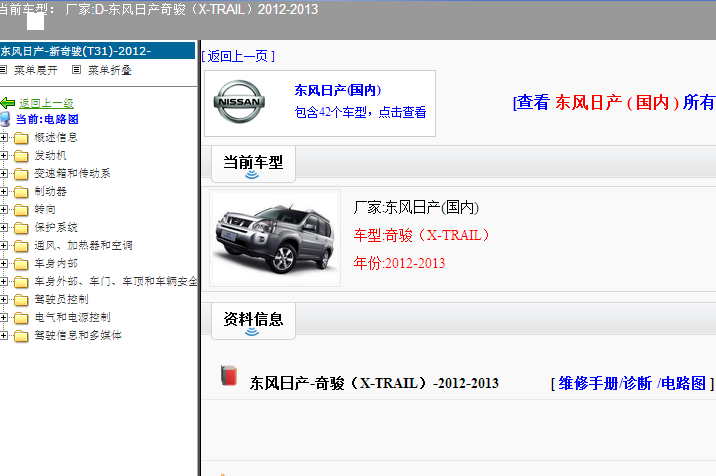Click 东风日产-奇骏(X-TRAIL)-2012-2013 entry
This screenshot has width=716, height=476.
coord(374,383)
